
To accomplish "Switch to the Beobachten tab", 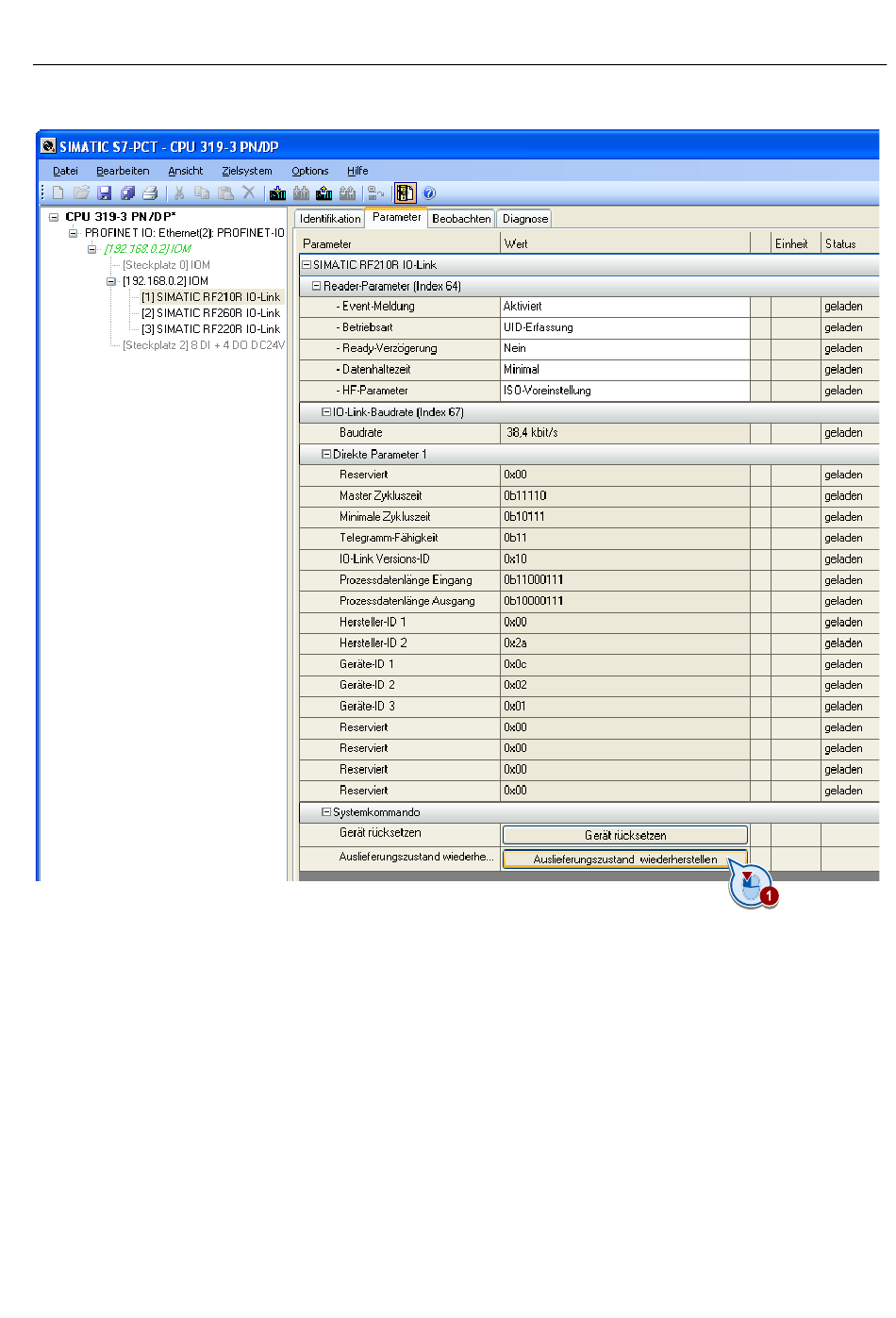I will pos(461,219).
